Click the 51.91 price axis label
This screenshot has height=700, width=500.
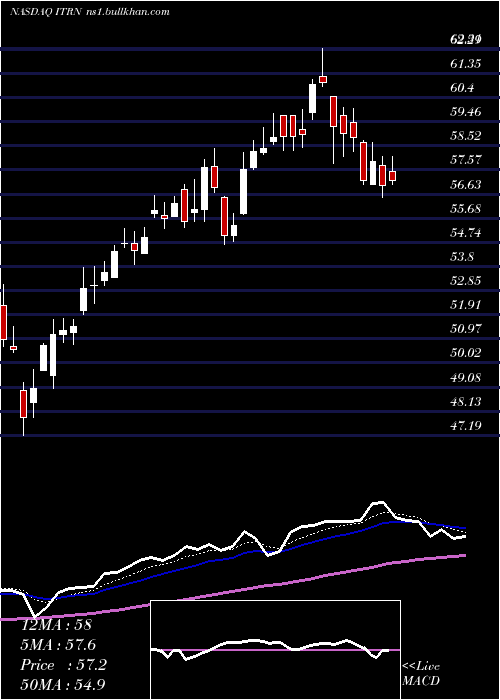[466, 305]
